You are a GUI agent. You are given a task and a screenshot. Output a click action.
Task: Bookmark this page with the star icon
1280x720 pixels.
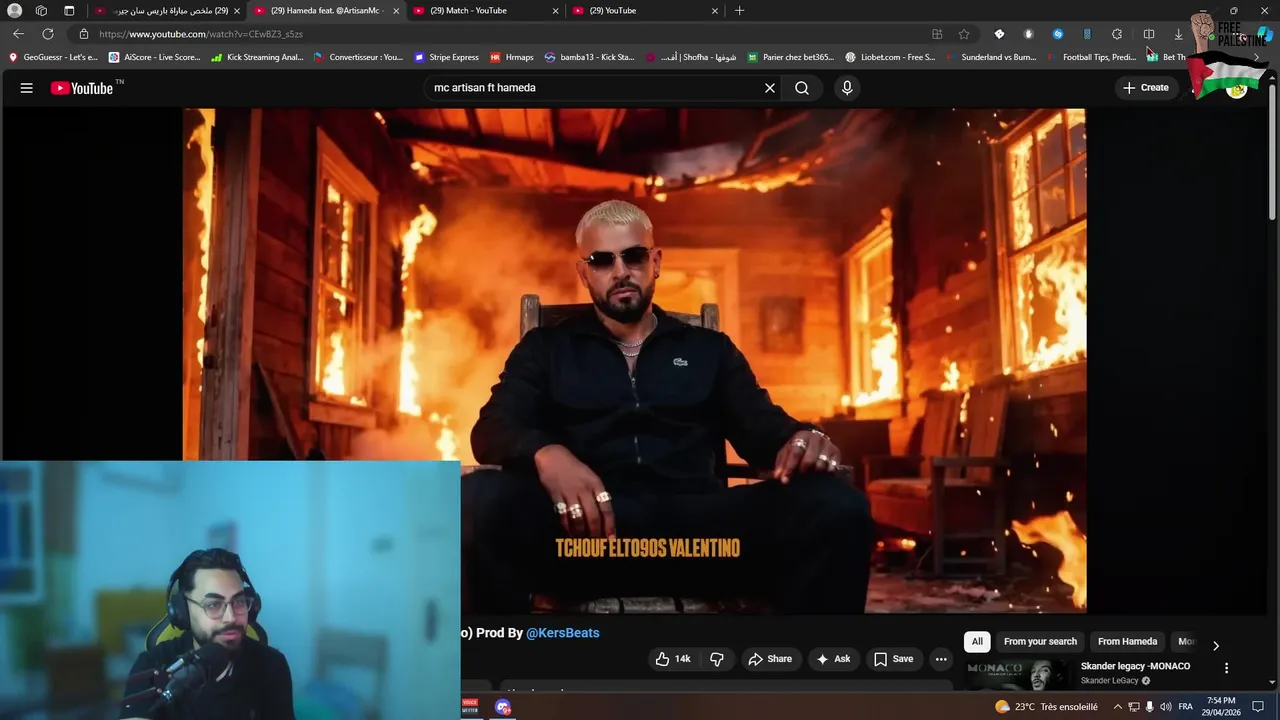coord(964,34)
